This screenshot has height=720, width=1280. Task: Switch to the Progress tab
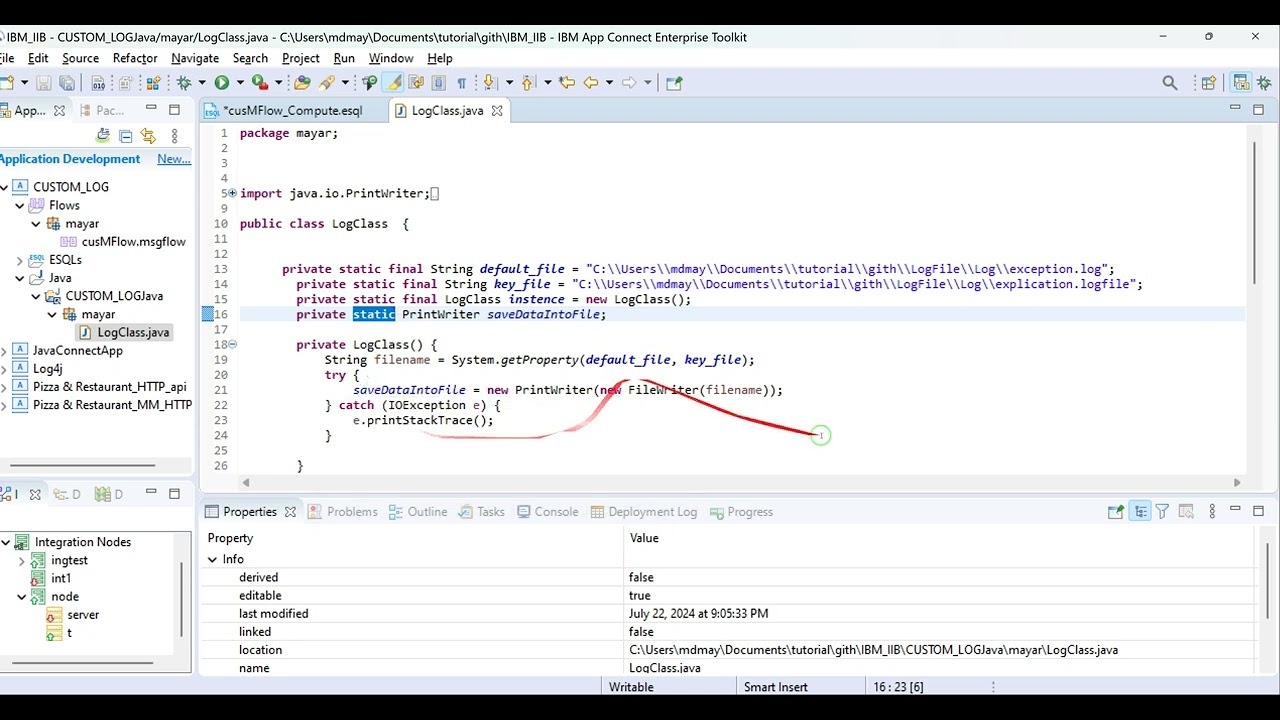pos(741,512)
